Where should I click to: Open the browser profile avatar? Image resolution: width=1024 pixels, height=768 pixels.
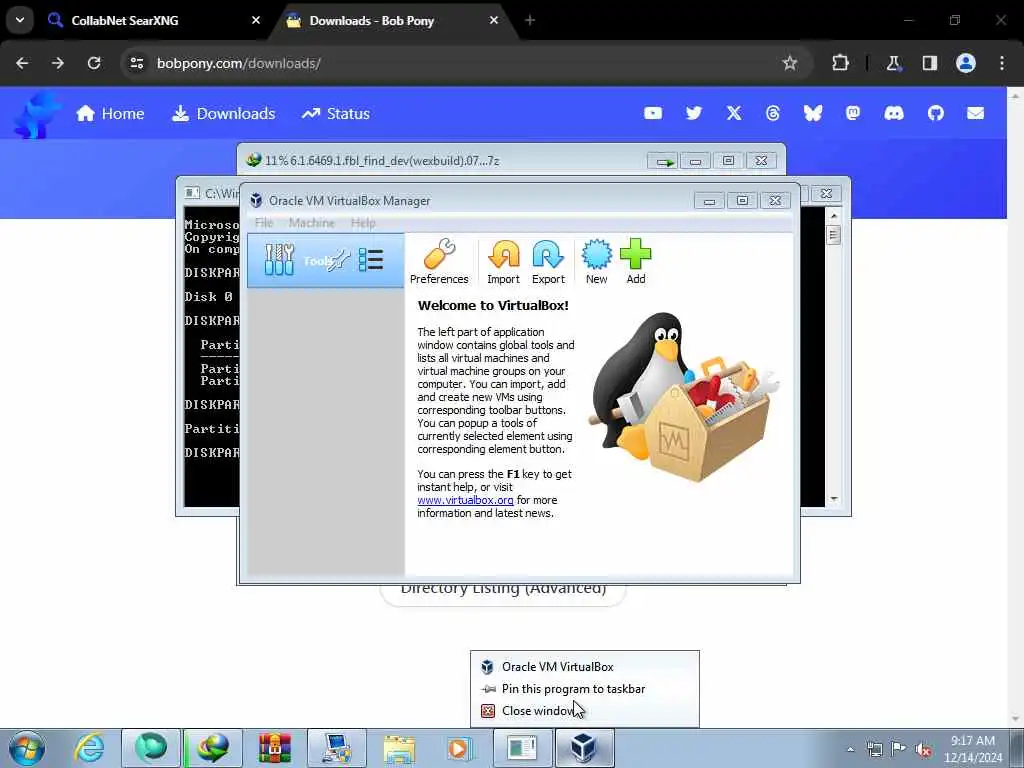tap(966, 63)
